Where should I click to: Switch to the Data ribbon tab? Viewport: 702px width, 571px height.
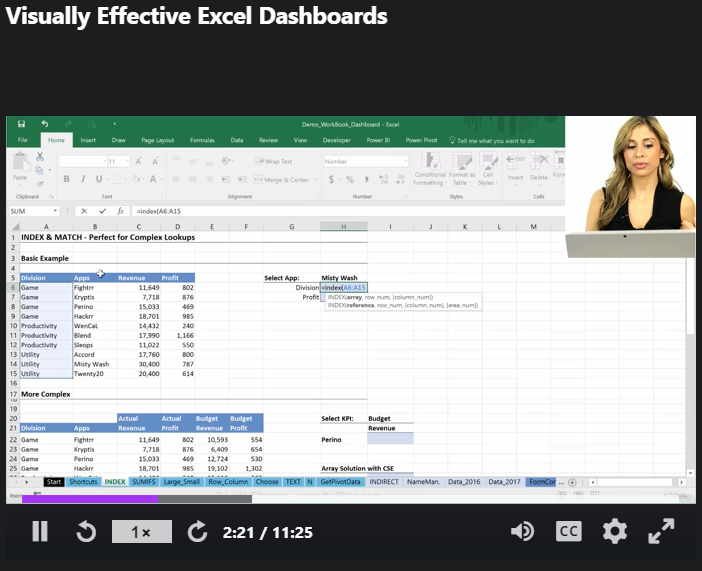click(237, 140)
